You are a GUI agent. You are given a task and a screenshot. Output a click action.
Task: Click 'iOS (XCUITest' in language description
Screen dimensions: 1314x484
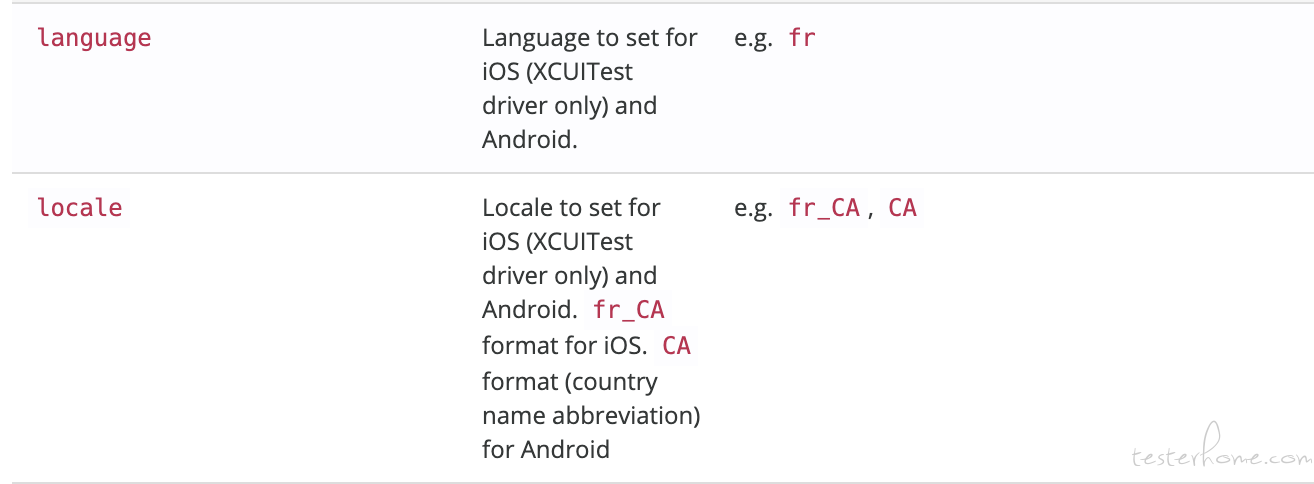coord(557,72)
